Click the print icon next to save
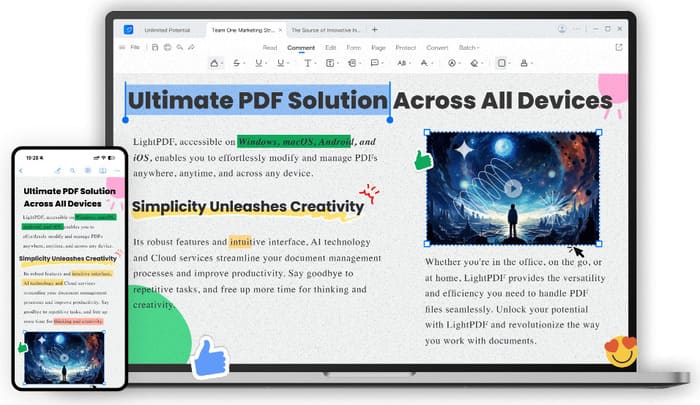 click(167, 47)
